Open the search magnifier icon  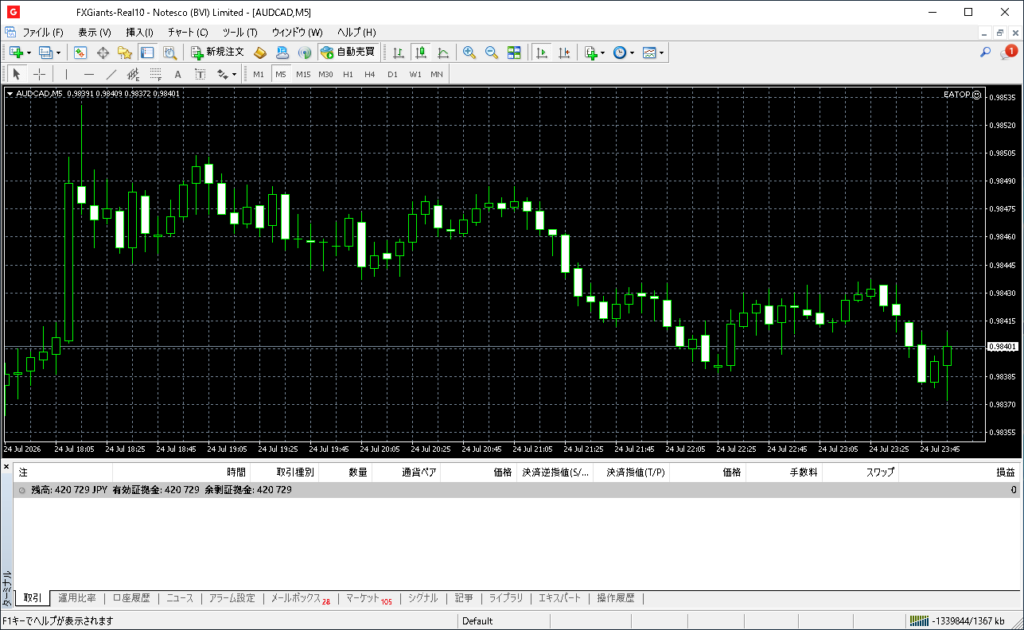click(x=985, y=52)
